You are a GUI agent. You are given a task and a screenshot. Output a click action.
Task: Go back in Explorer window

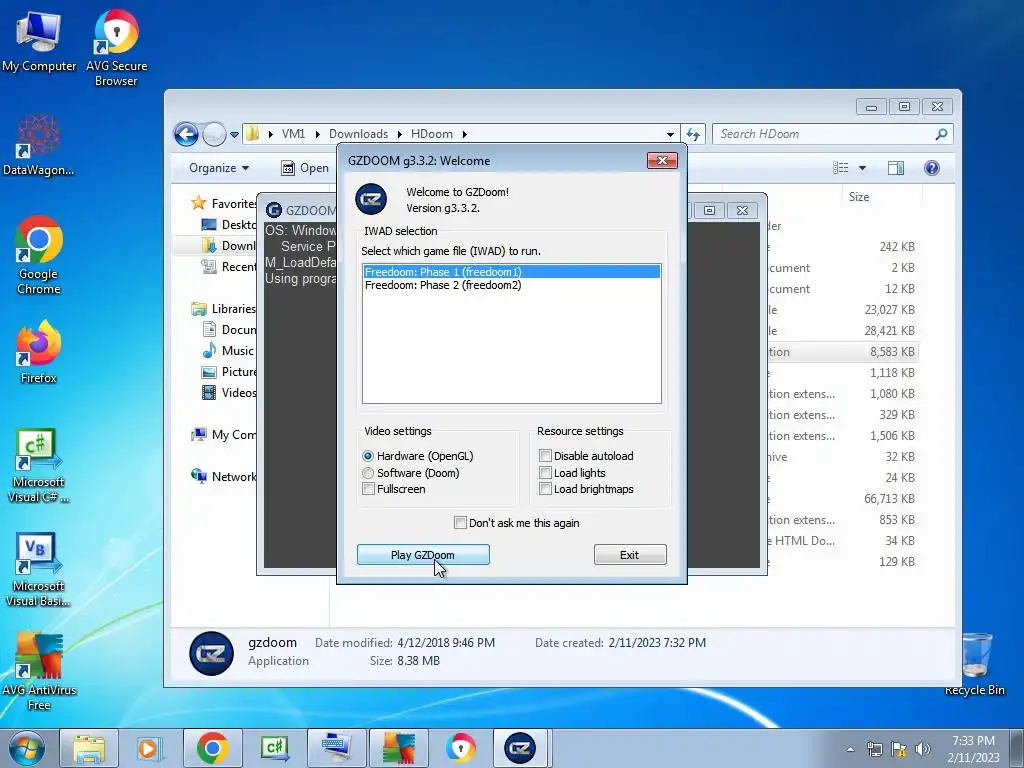[x=186, y=135]
